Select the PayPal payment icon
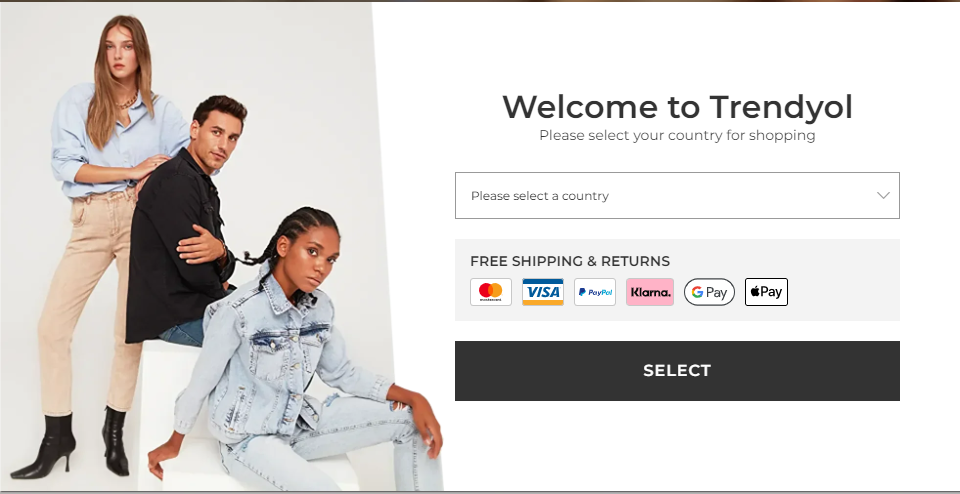This screenshot has width=960, height=494. 594,292
